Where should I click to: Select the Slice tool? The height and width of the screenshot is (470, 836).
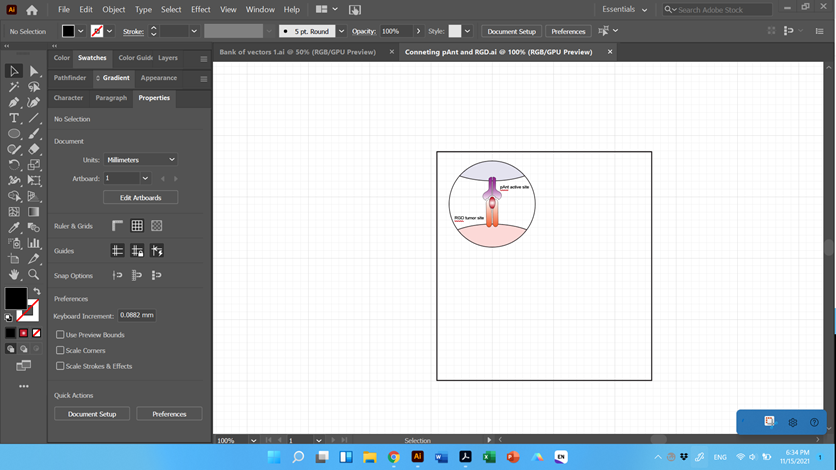pos(34,259)
